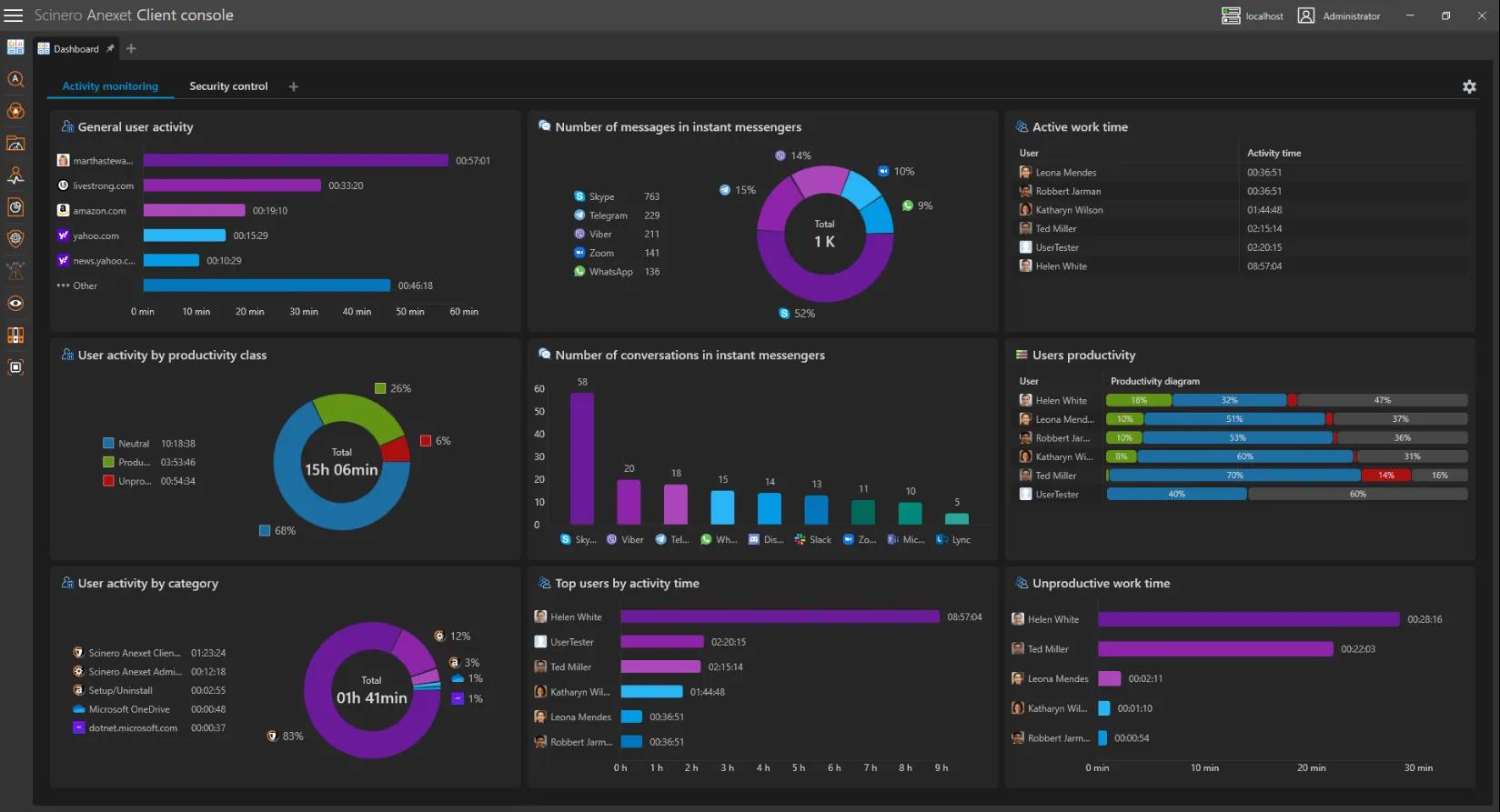Select the Dashboard console tab
Image resolution: width=1500 pixels, height=812 pixels.
click(x=76, y=49)
